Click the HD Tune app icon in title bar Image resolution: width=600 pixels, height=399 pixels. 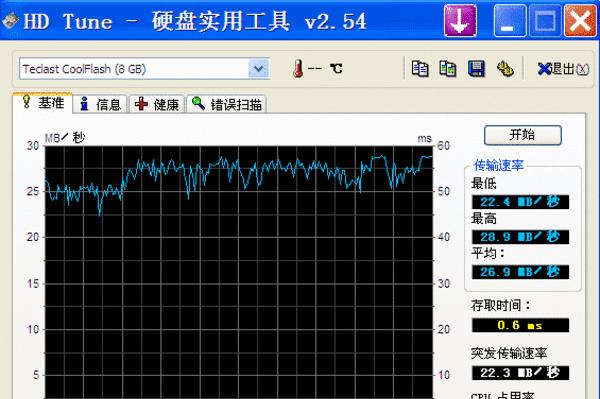(10, 21)
